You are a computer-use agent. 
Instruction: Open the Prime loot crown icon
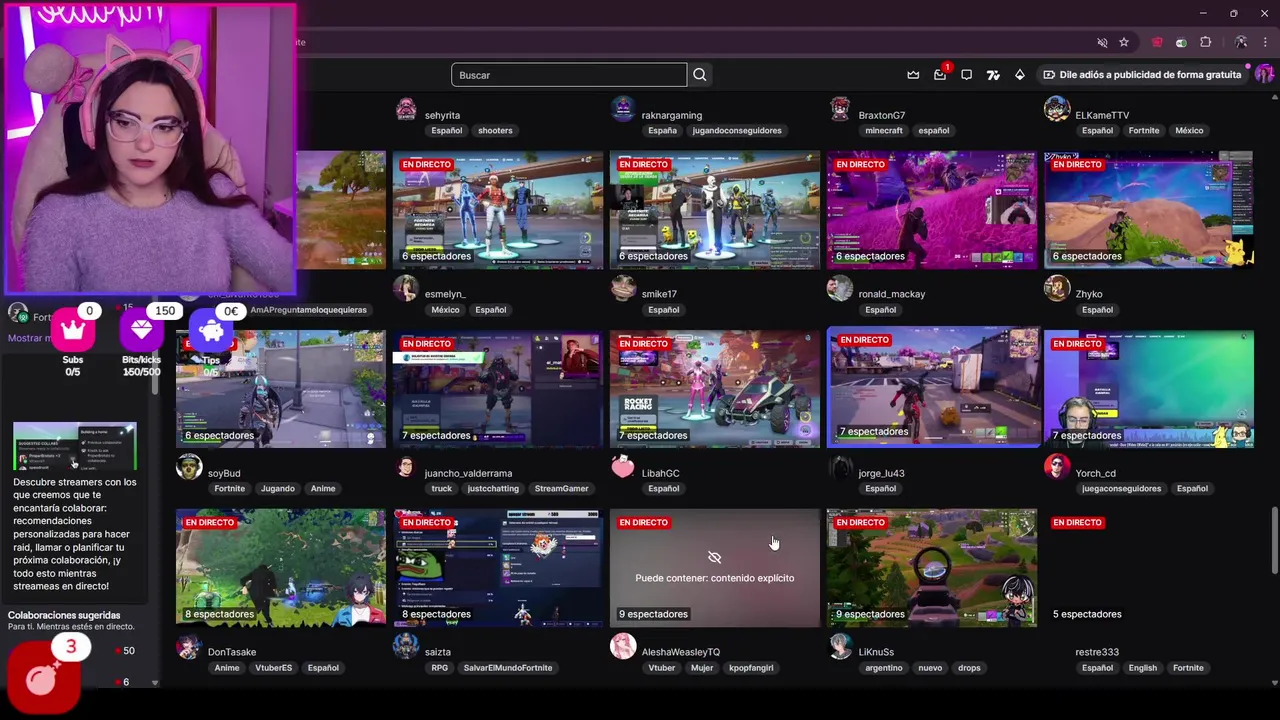[913, 75]
